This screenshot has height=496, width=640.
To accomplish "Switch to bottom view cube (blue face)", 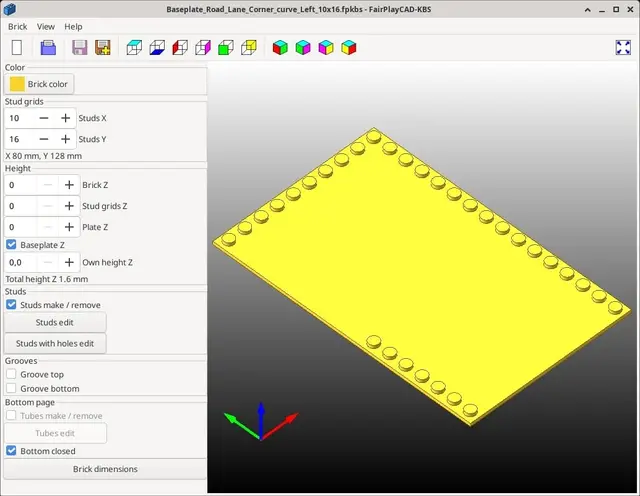I will [157, 47].
